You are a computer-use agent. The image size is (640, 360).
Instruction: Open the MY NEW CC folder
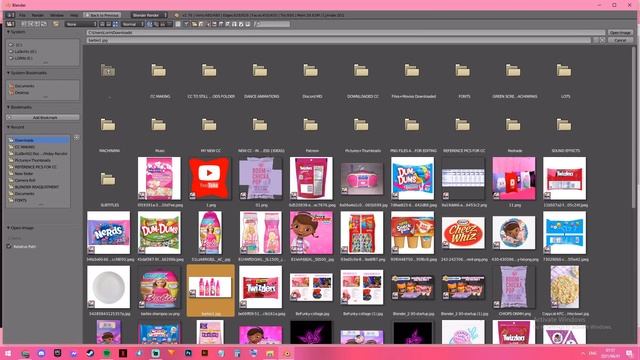tap(209, 125)
